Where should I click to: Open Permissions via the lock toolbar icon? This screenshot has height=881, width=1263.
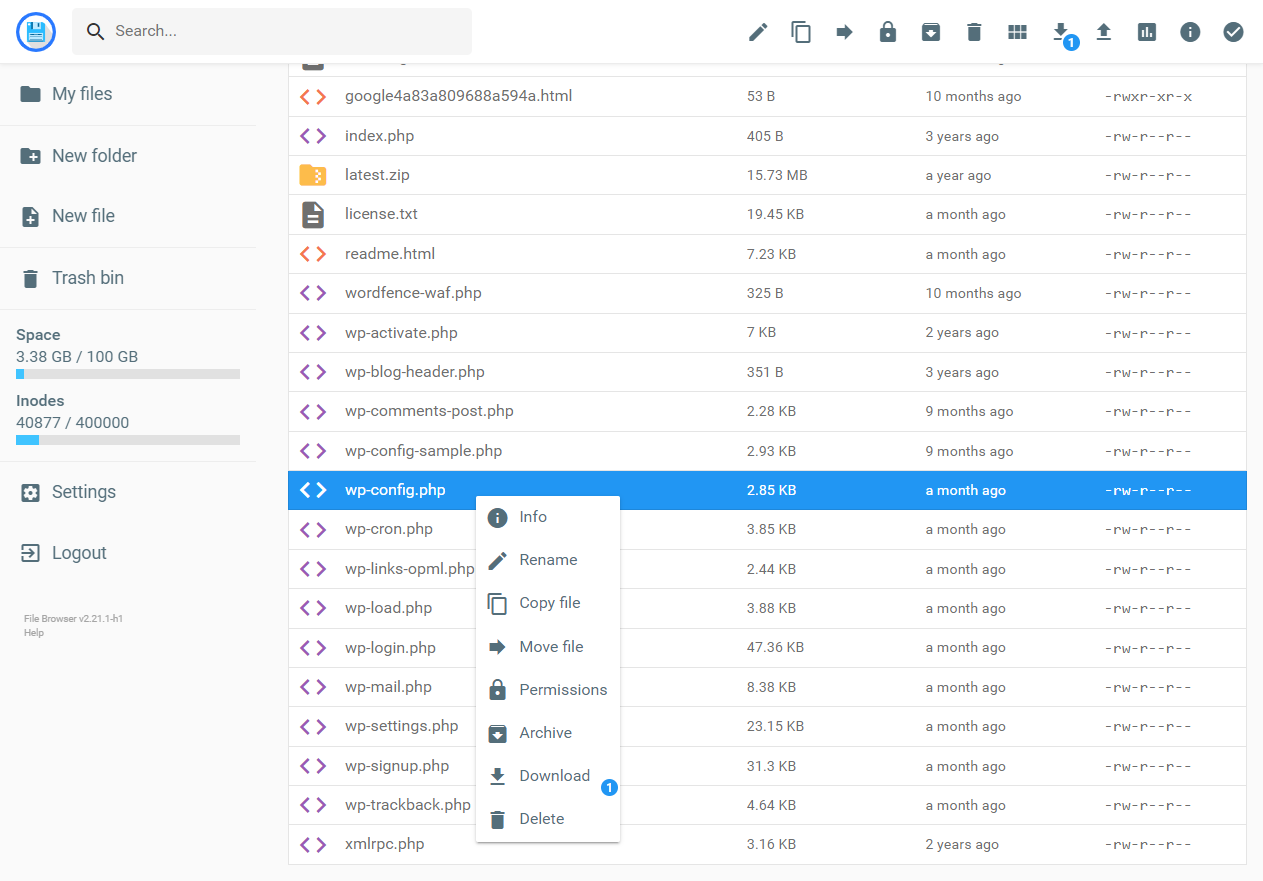click(888, 31)
